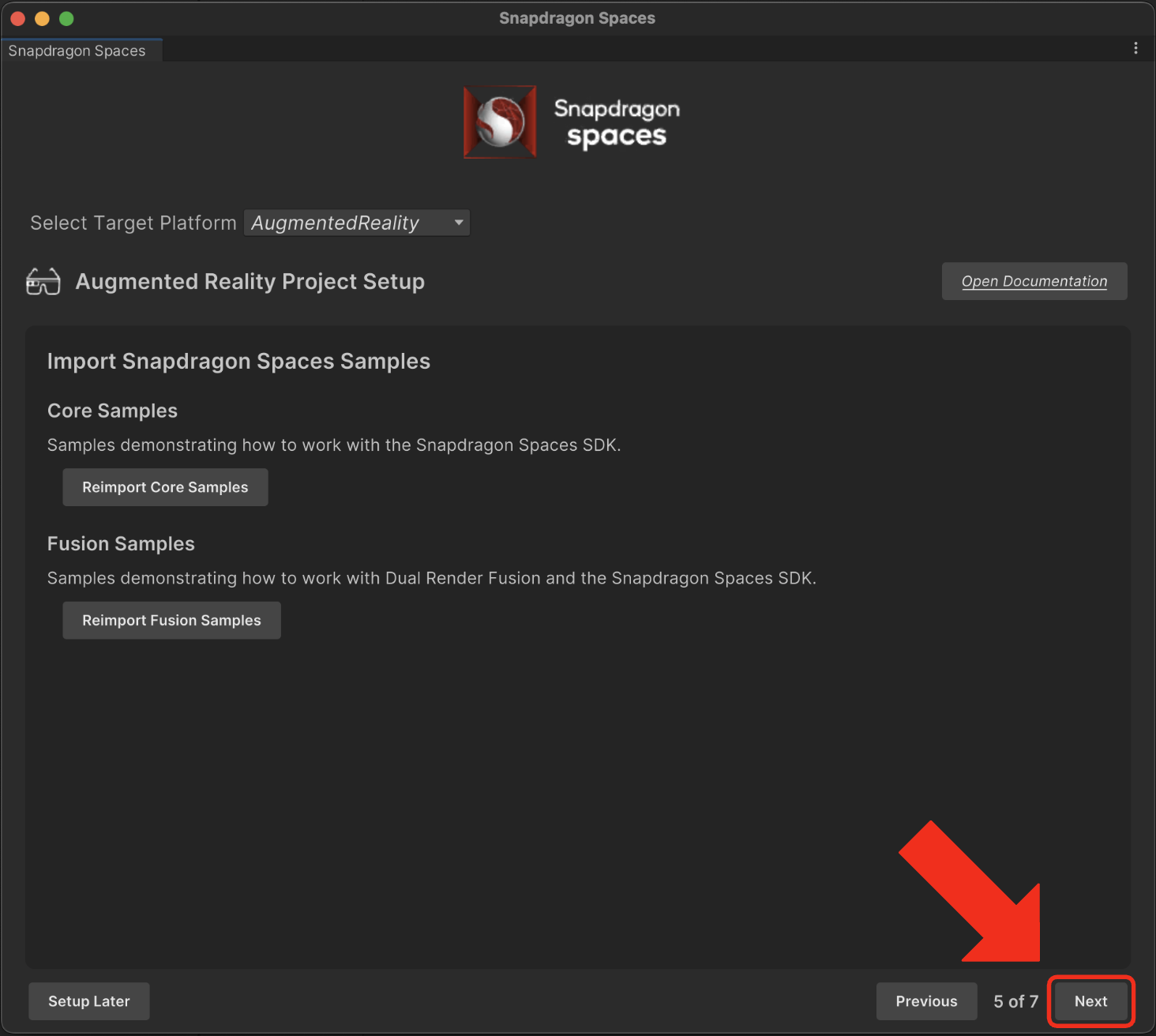Click the 'Select Target Platform' label
This screenshot has width=1156, height=1036.
[x=133, y=223]
